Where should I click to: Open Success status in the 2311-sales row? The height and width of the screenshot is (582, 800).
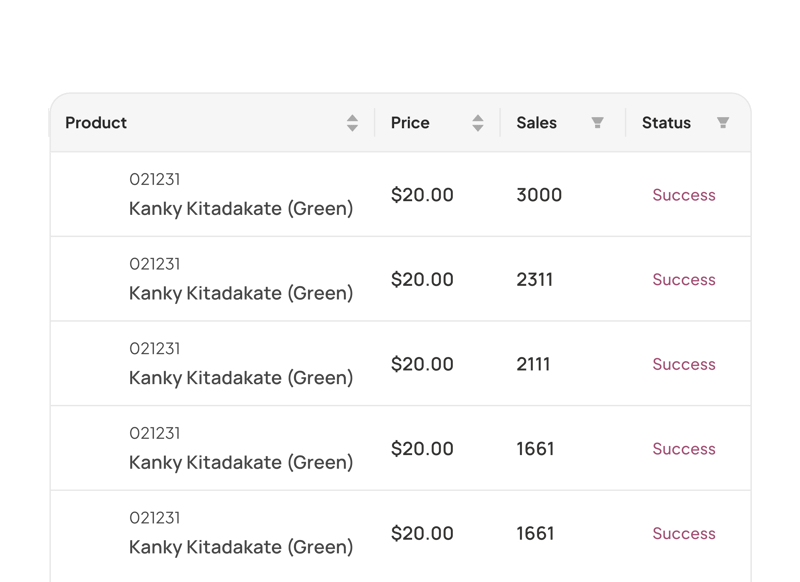(684, 280)
